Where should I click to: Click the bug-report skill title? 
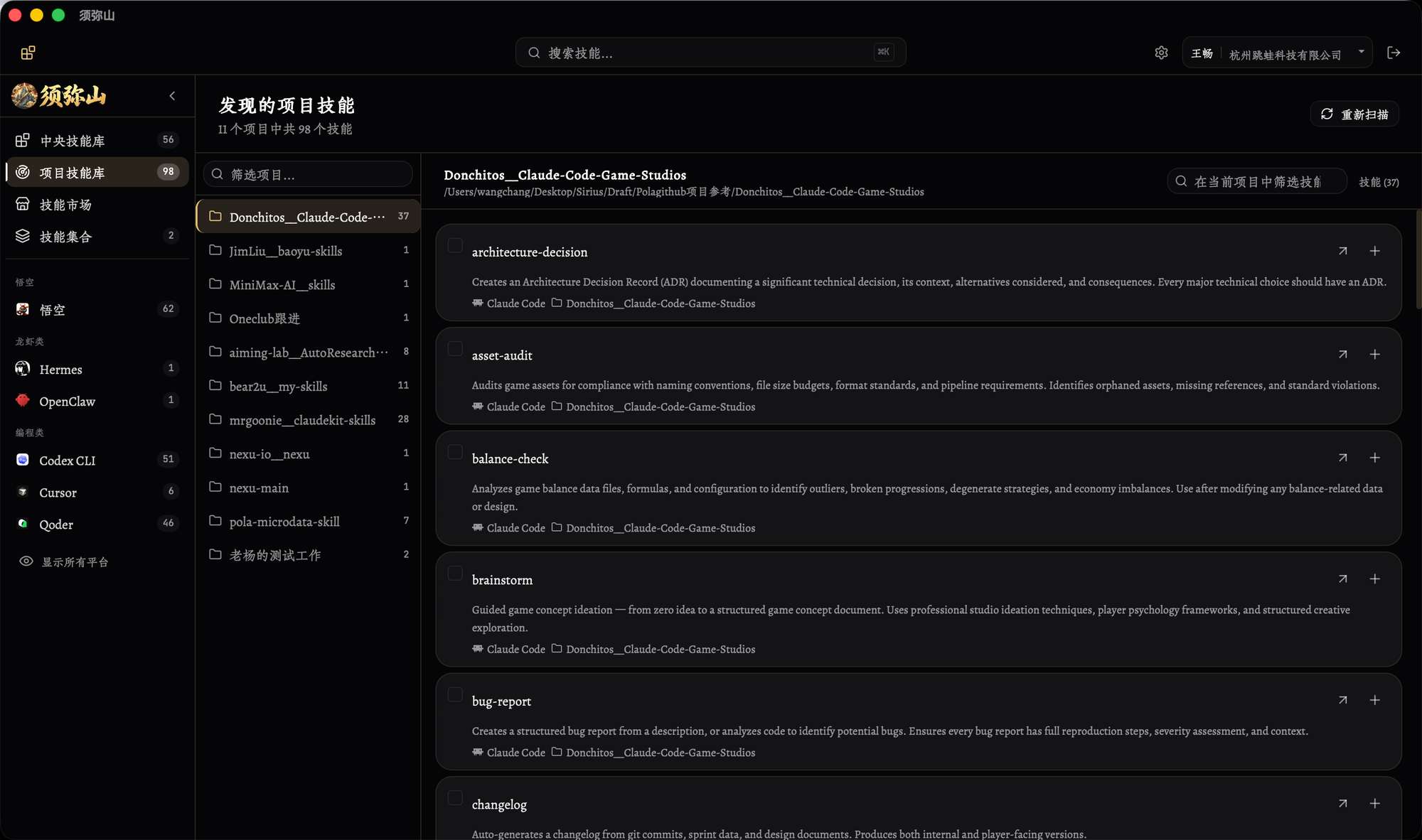[501, 701]
